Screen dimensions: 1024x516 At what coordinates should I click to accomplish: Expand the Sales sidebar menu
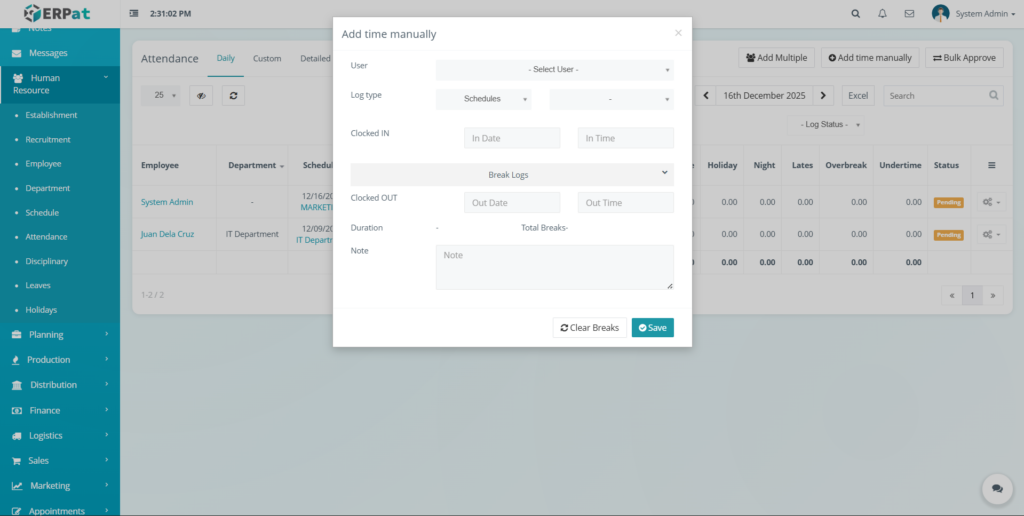59,460
